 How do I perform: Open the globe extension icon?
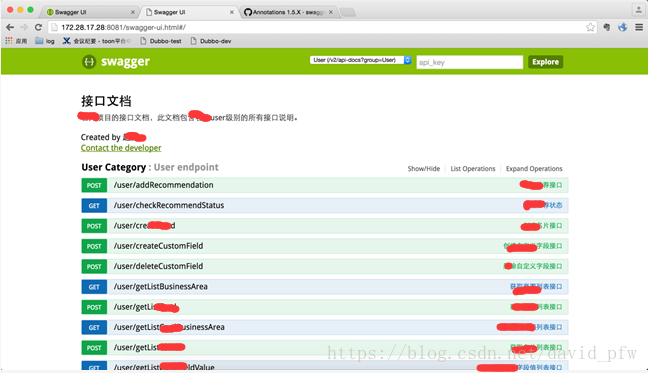pyautogui.click(x=622, y=27)
